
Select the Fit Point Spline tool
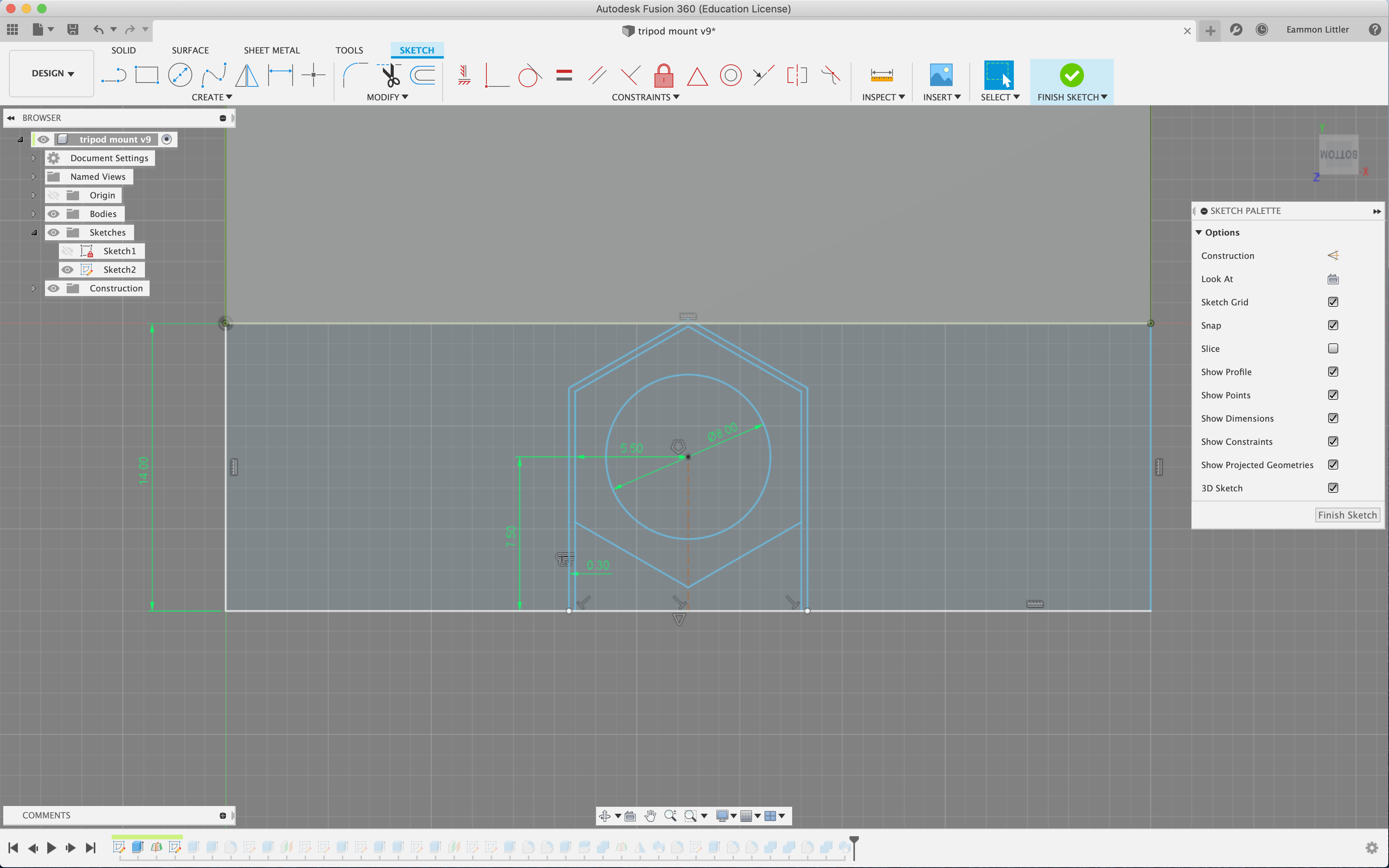[x=213, y=75]
